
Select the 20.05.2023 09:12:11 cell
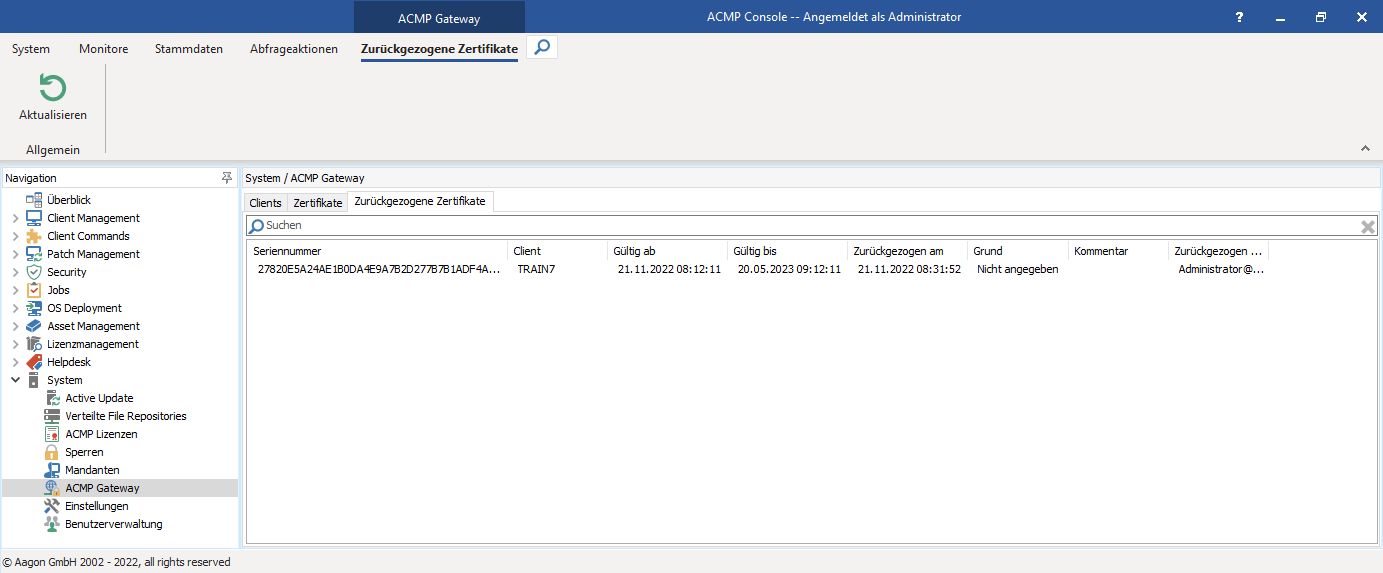789,269
